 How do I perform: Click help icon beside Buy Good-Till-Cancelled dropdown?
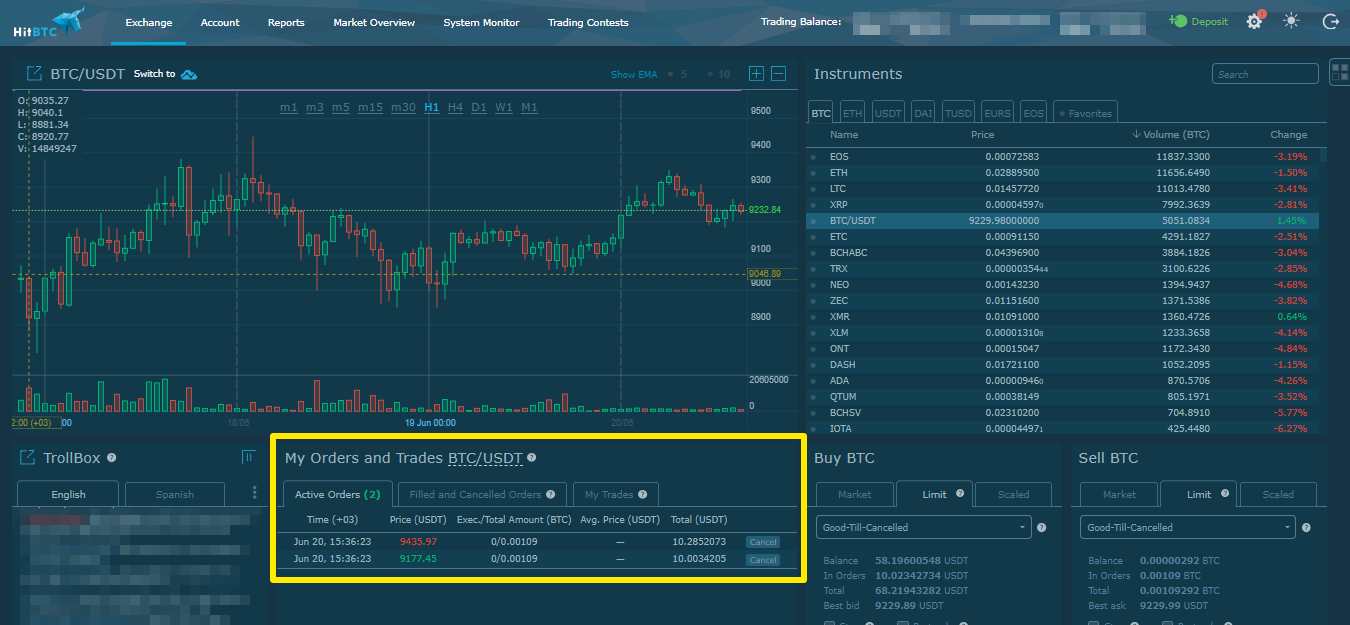[x=1041, y=527]
